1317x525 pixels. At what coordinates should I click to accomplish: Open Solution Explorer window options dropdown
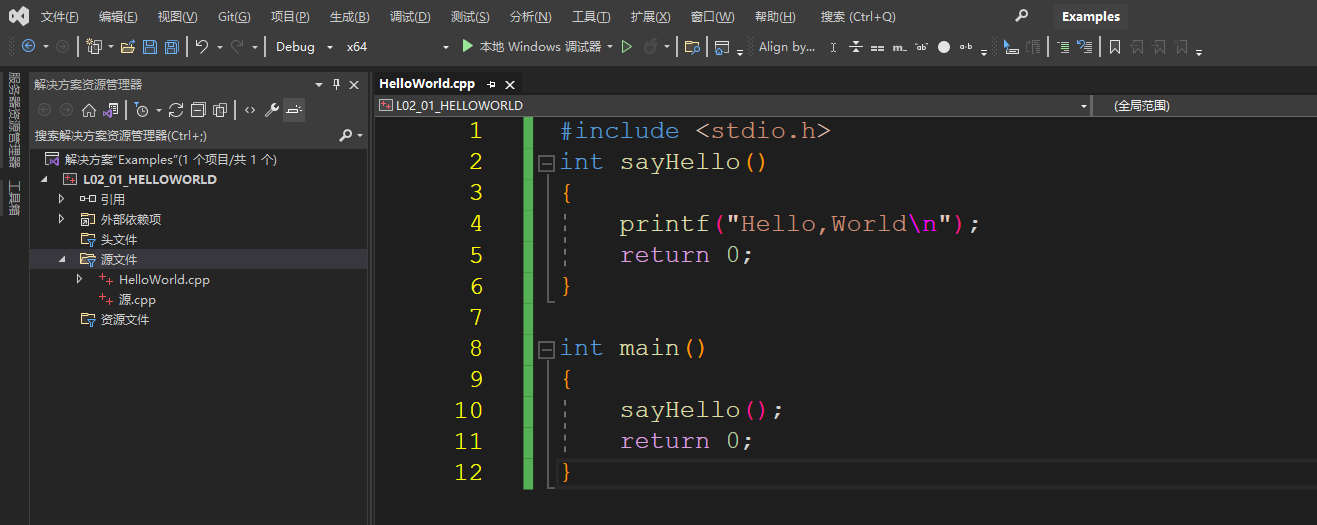click(x=319, y=84)
